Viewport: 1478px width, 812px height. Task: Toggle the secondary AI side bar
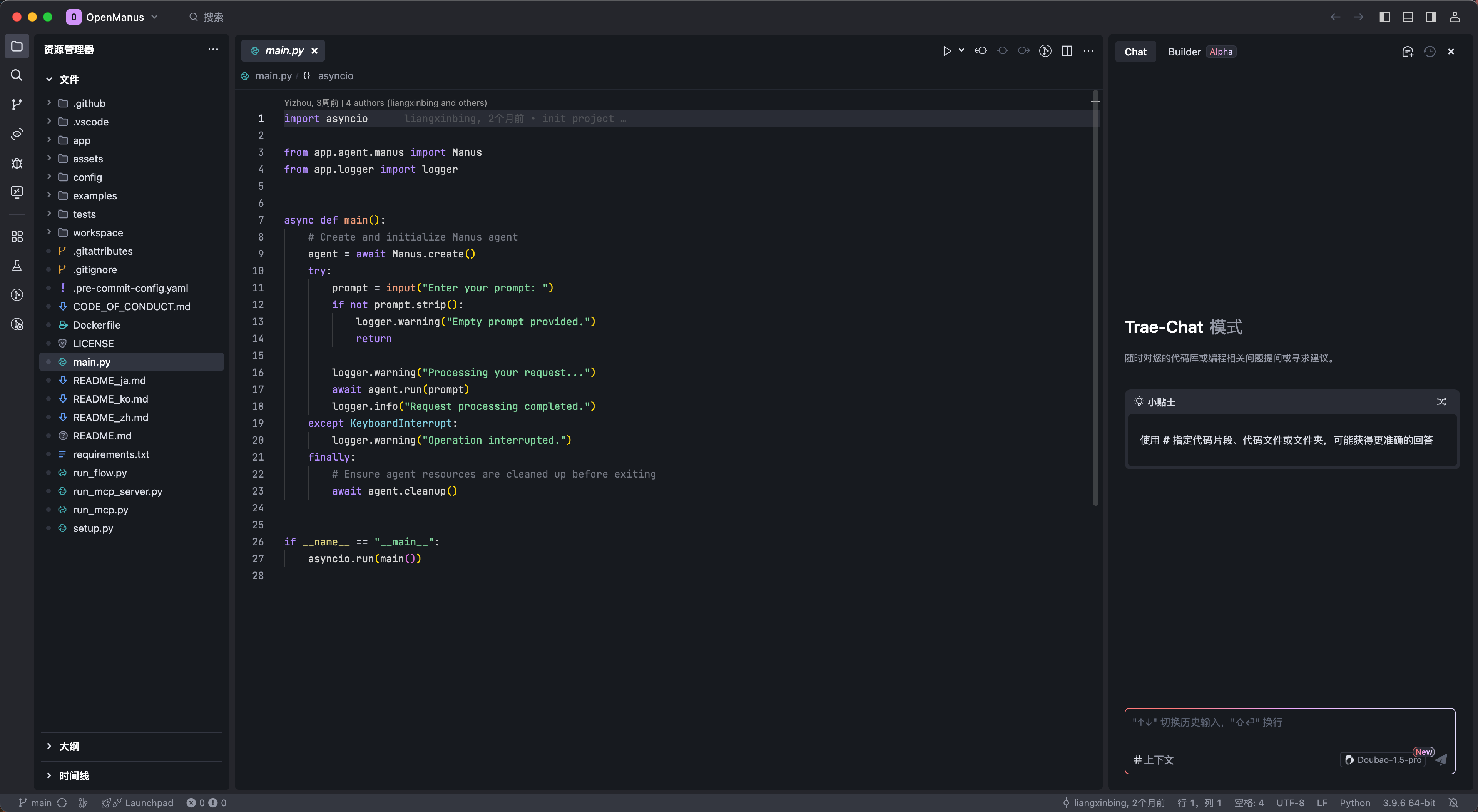coord(1431,17)
